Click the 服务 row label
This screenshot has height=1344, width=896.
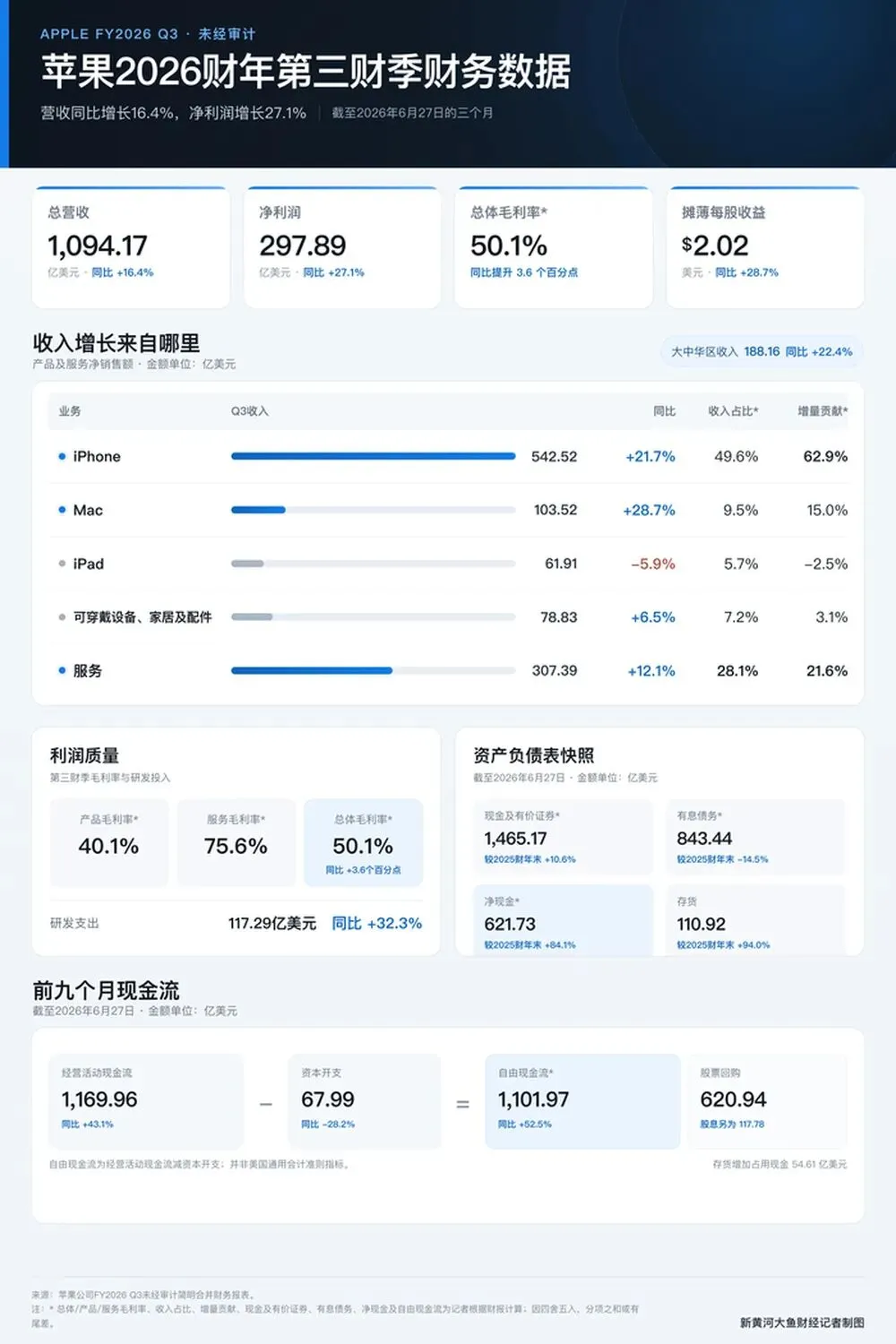[88, 670]
